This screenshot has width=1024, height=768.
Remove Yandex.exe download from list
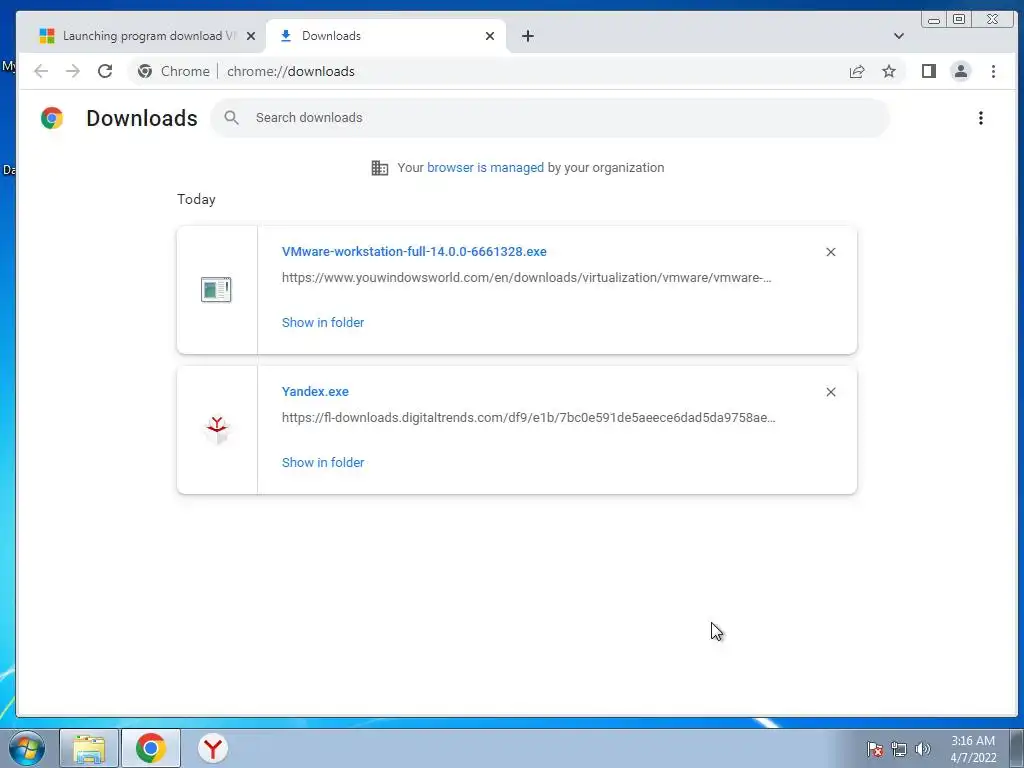coord(831,392)
